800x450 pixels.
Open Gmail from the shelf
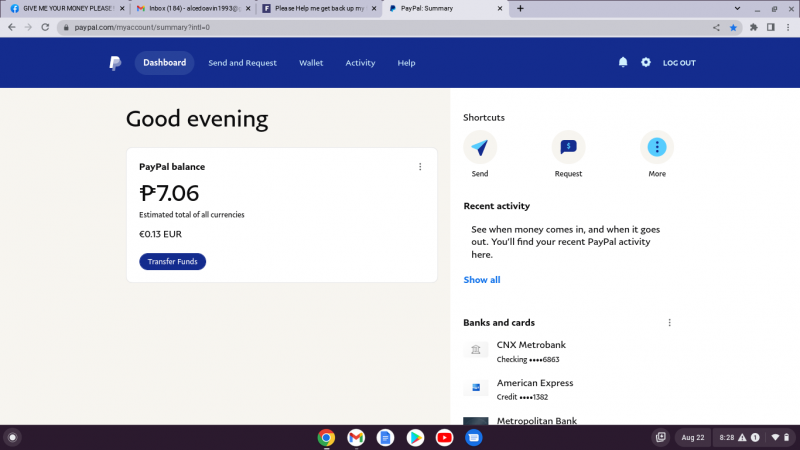pyautogui.click(x=356, y=437)
